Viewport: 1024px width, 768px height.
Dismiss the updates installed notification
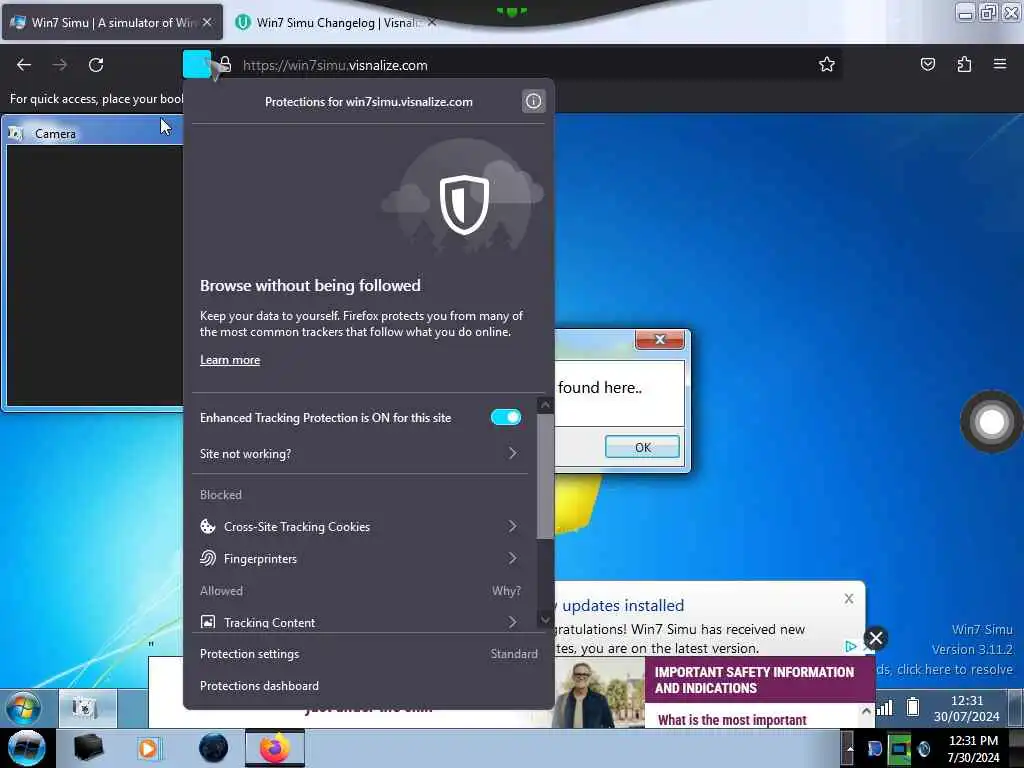tap(848, 598)
